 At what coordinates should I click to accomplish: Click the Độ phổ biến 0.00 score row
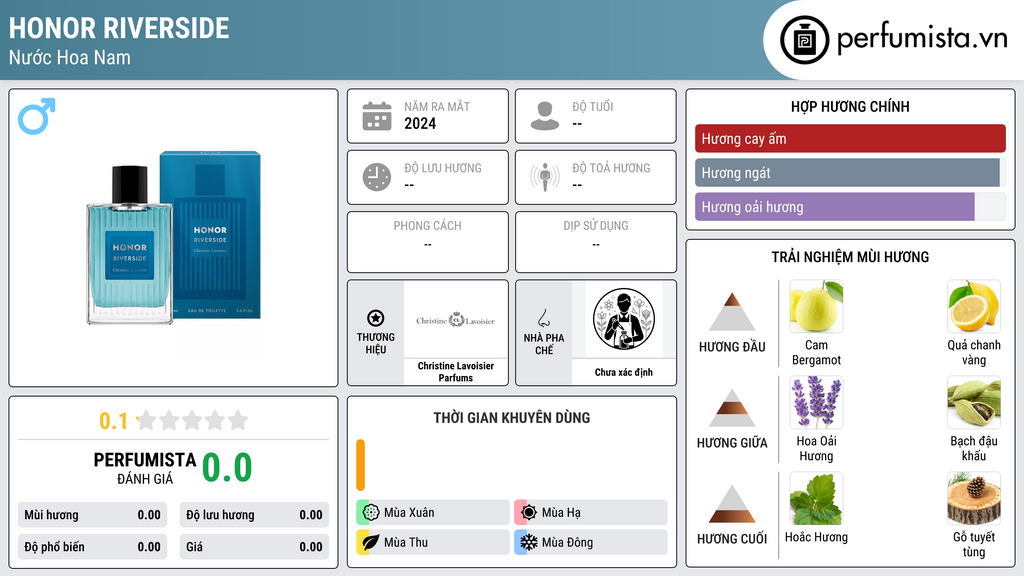(92, 547)
